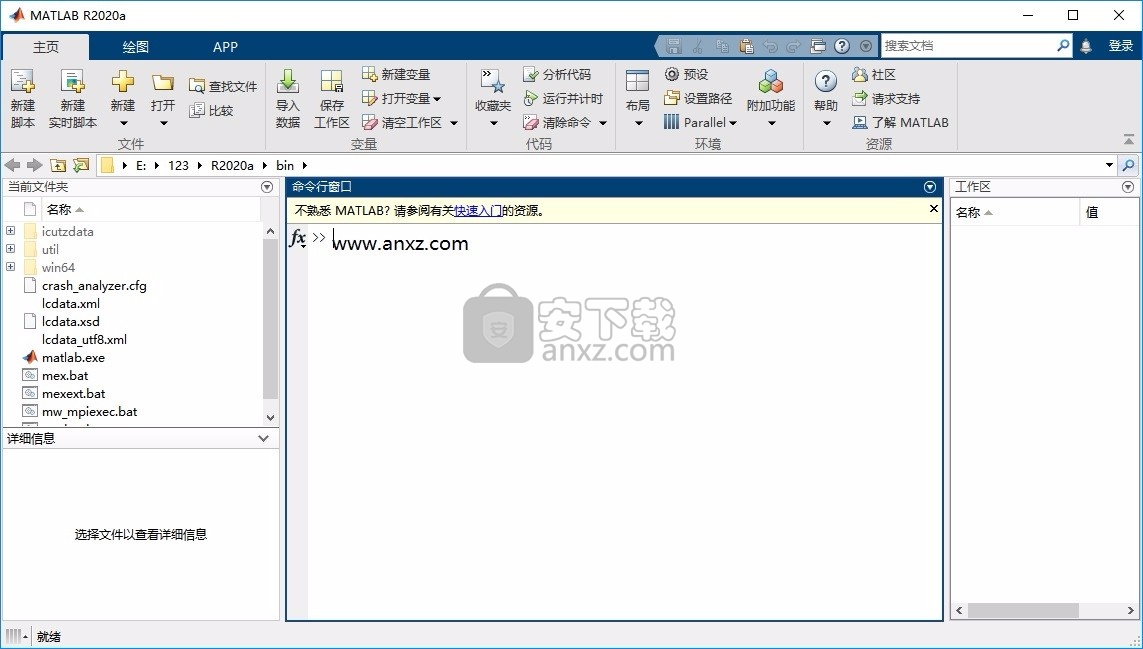This screenshot has width=1143, height=649.
Task: Expand the win64 folder
Action: pyautogui.click(x=11, y=267)
